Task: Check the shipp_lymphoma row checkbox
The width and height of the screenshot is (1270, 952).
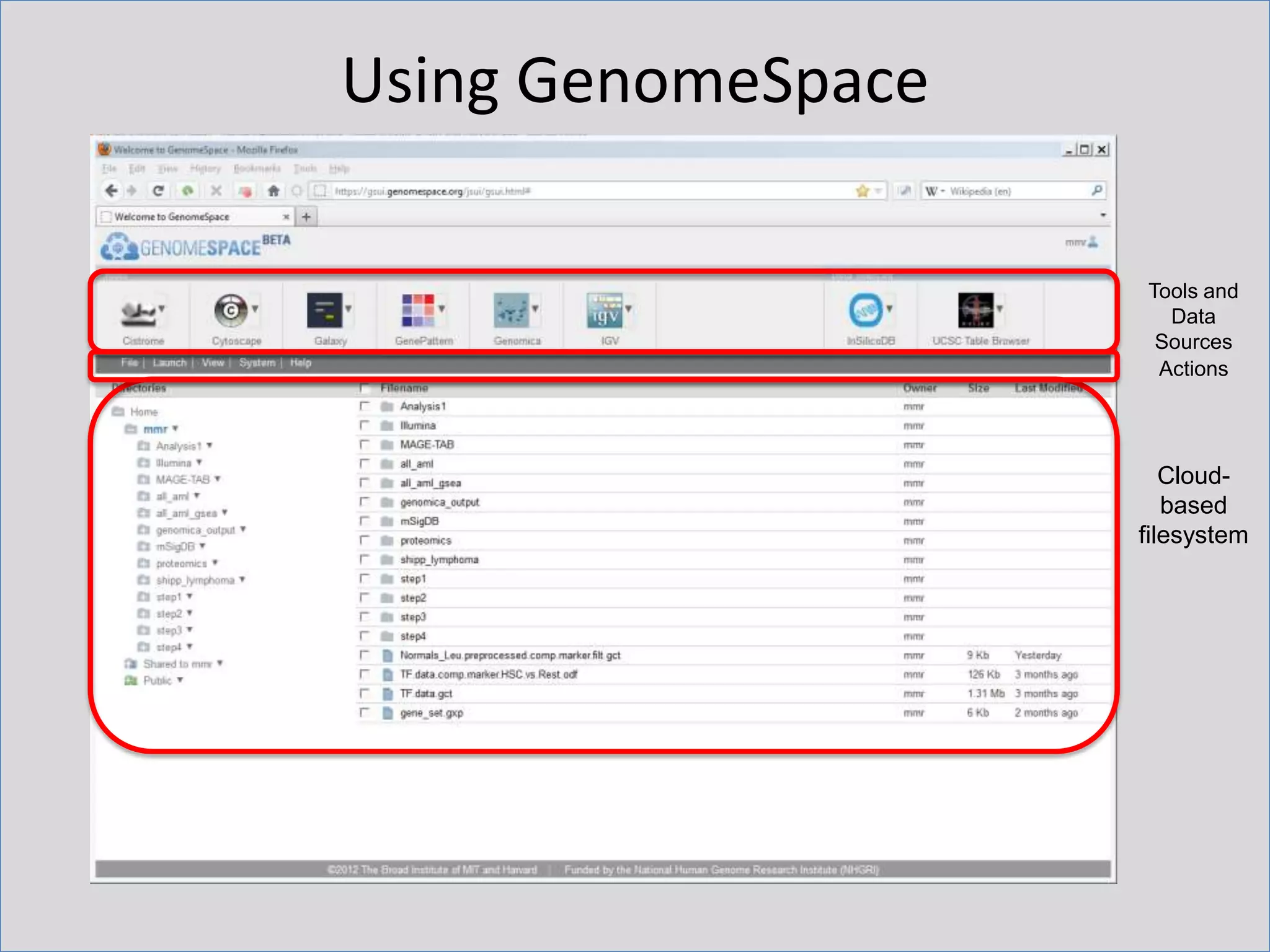Action: click(x=365, y=559)
